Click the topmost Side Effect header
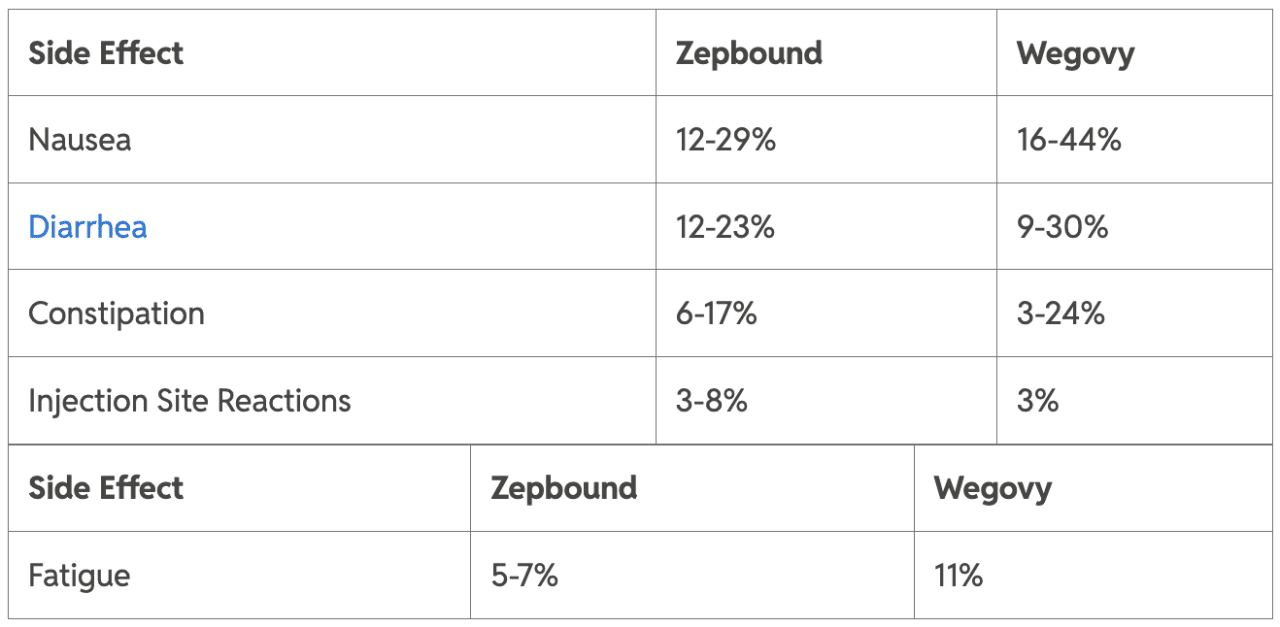1280x627 pixels. tap(106, 53)
